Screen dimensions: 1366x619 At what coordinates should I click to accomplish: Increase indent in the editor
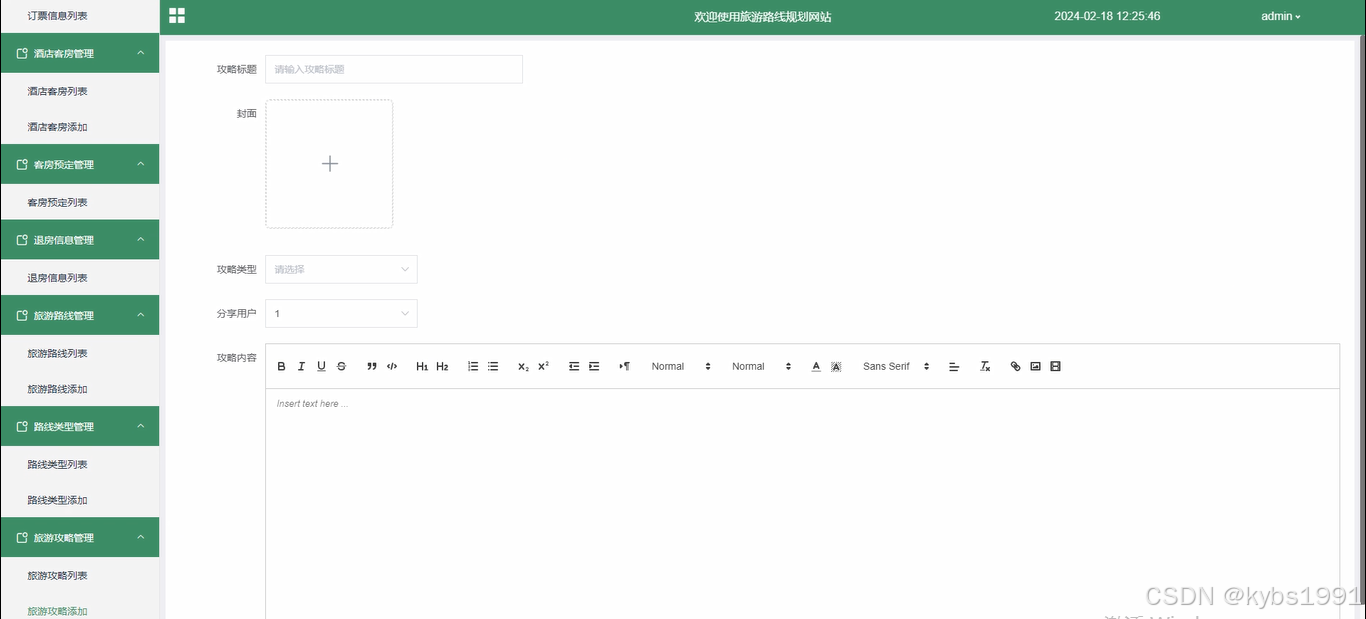[x=594, y=366]
